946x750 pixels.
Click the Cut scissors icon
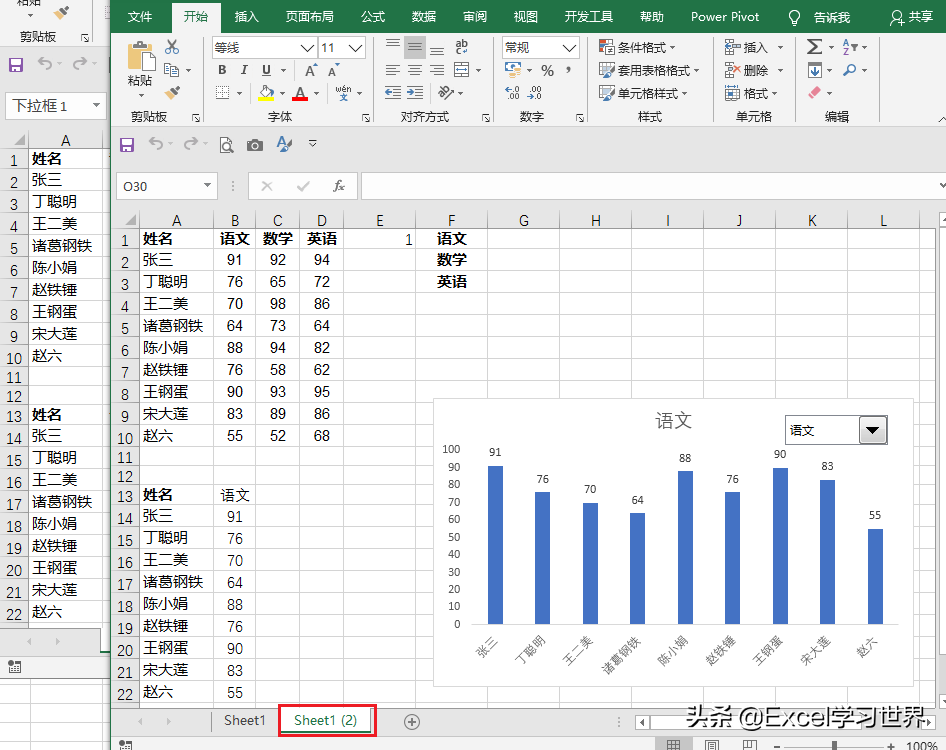click(172, 47)
